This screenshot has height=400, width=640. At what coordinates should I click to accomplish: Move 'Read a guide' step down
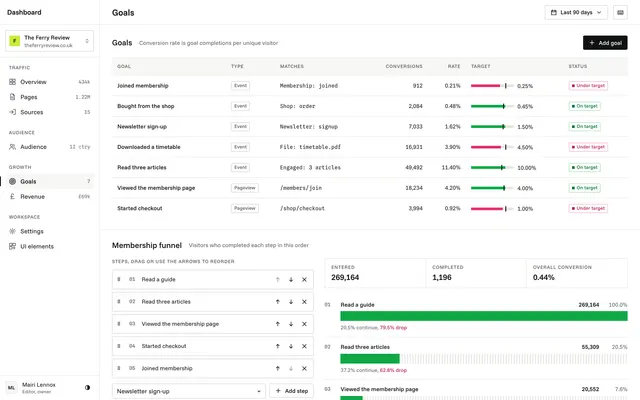(291, 280)
